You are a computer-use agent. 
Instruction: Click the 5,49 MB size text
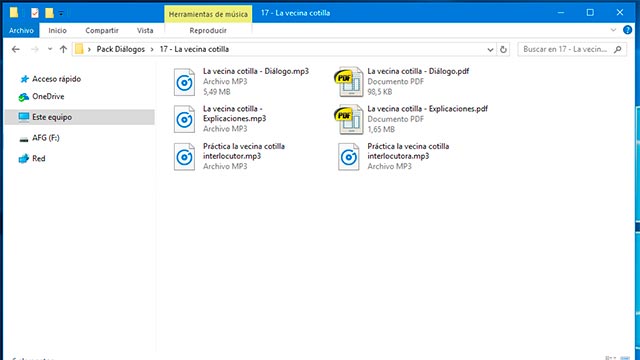click(217, 92)
